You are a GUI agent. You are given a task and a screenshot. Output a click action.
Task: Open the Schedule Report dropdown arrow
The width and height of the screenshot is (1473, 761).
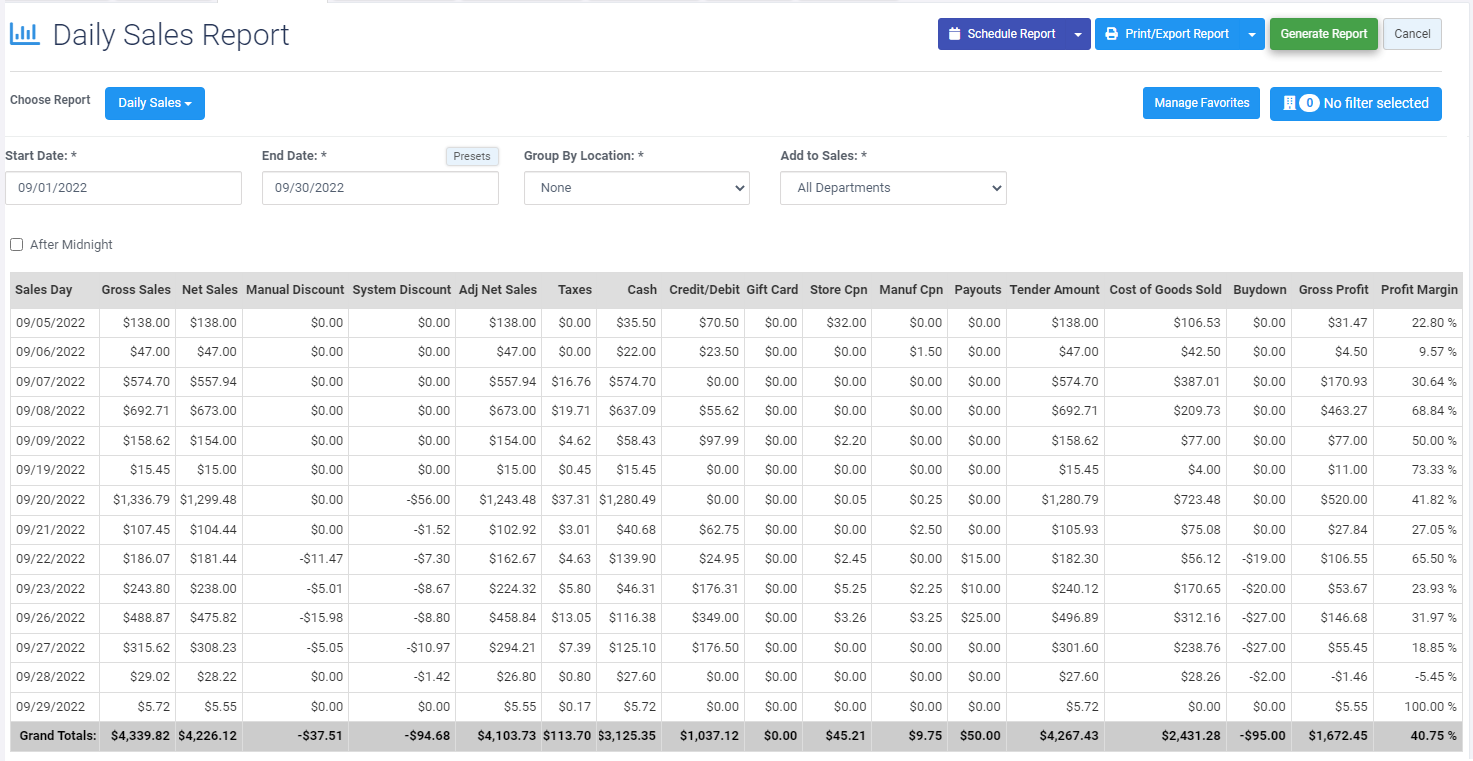1078,33
